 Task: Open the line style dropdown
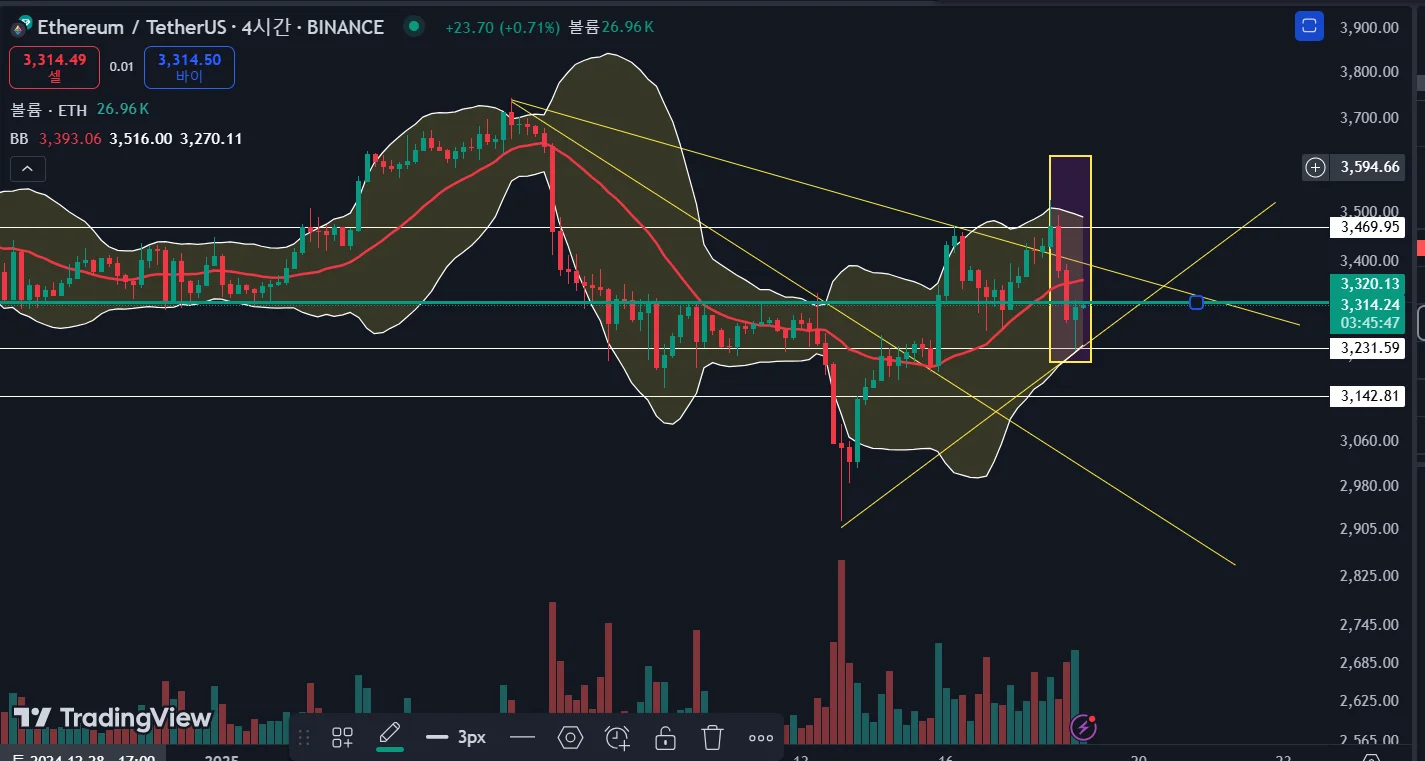[522, 738]
